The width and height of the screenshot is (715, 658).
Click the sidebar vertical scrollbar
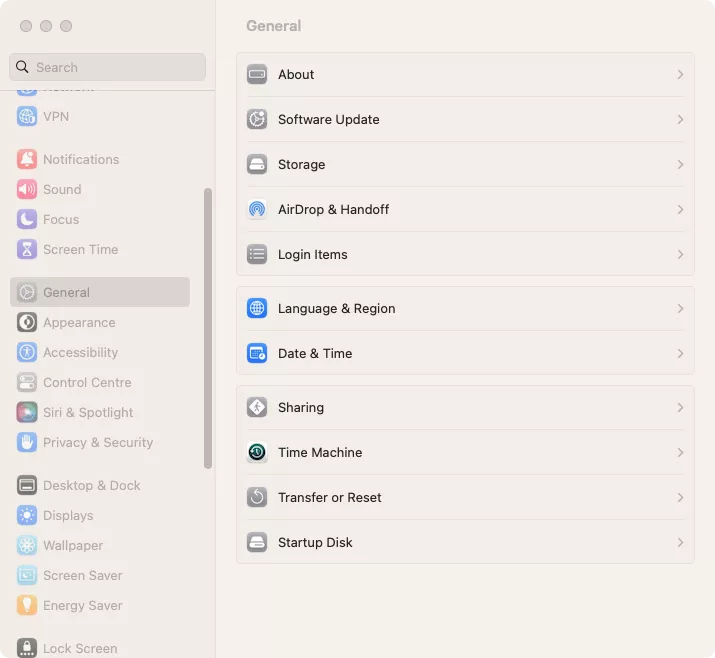pos(208,328)
